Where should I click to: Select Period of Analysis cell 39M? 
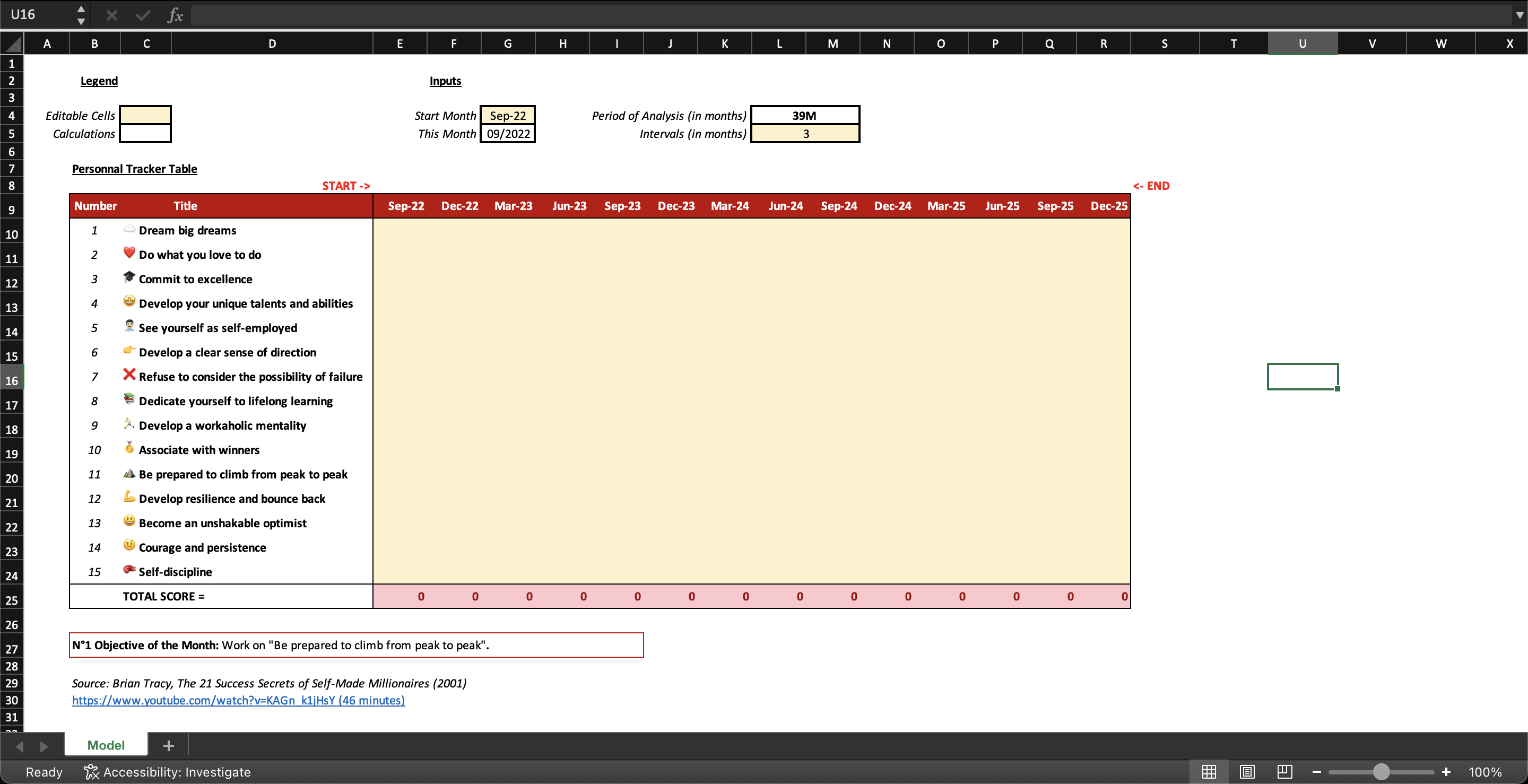(x=805, y=115)
